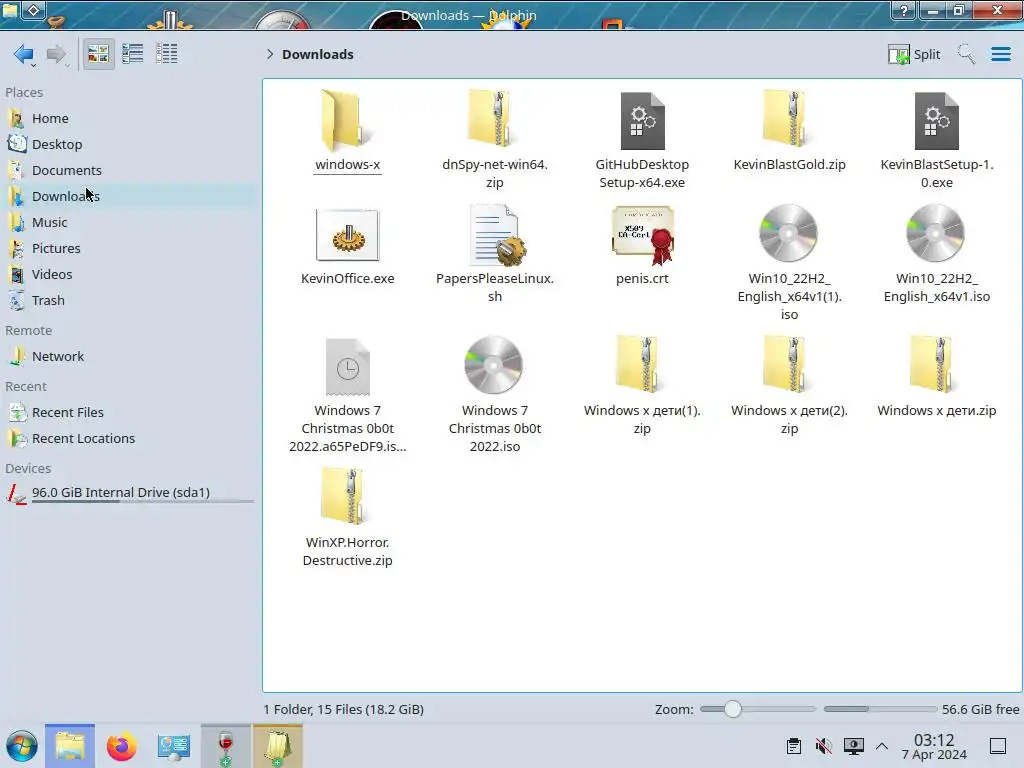The height and width of the screenshot is (768, 1024).
Task: Expand the breadcrumb chevron before Downloads
Action: coord(270,54)
